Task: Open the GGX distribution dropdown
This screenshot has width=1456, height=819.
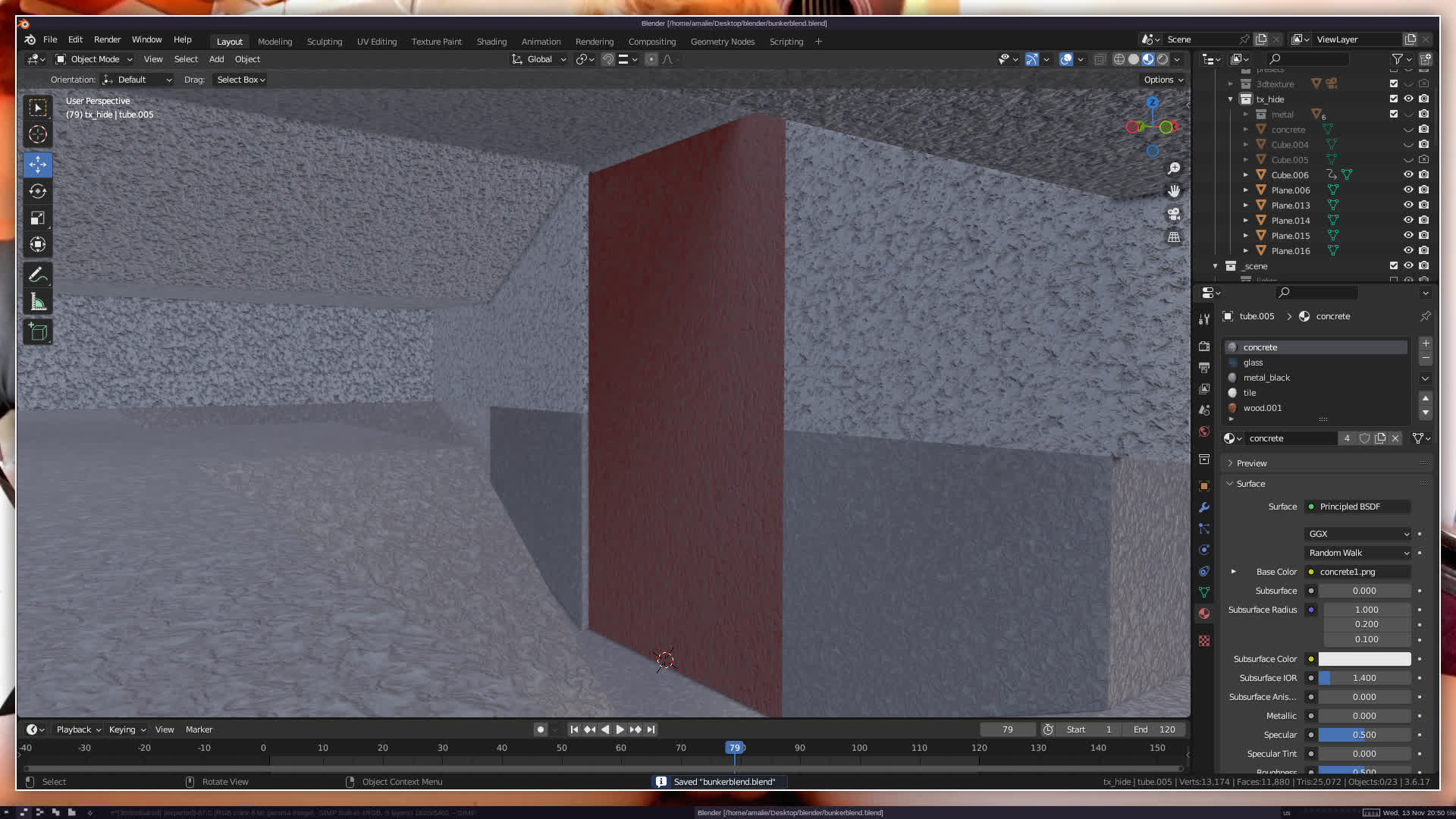Action: tap(1357, 534)
